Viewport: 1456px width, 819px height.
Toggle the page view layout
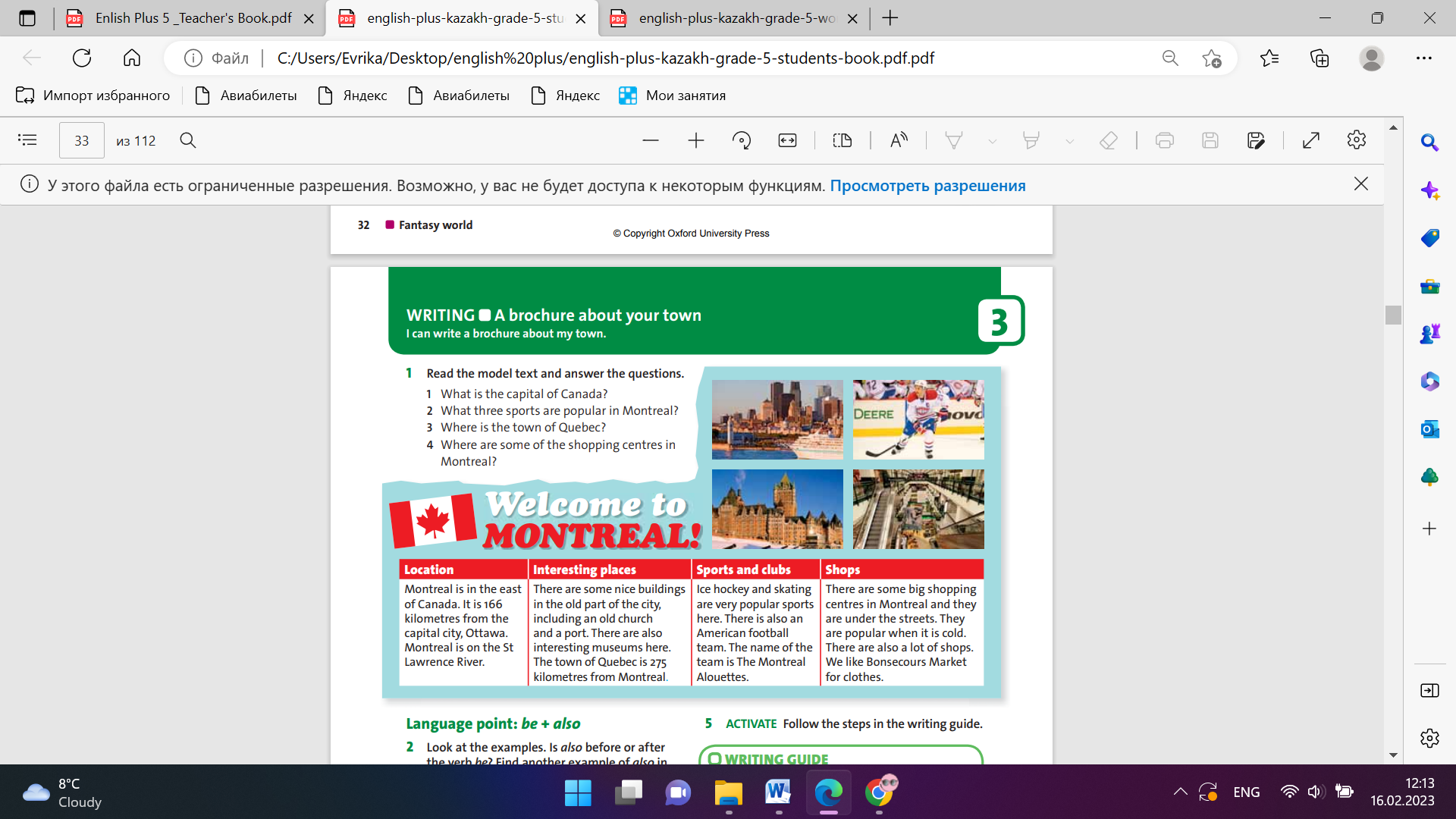[842, 140]
